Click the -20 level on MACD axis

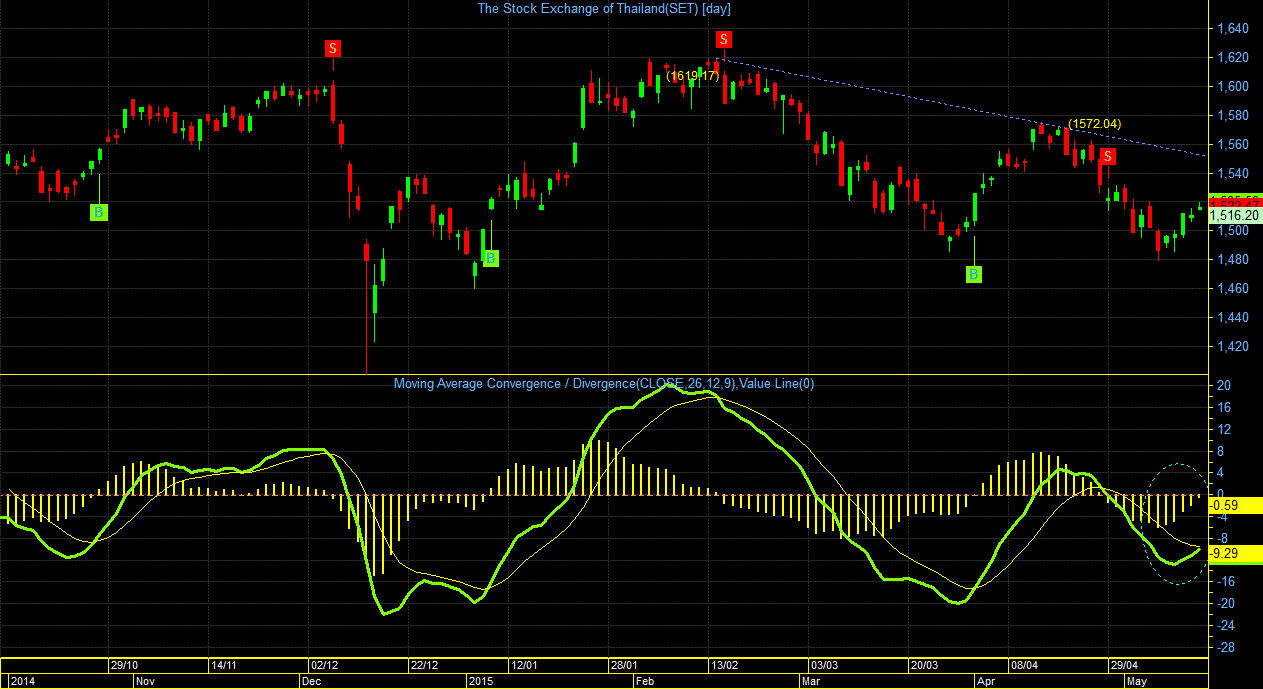[1226, 603]
